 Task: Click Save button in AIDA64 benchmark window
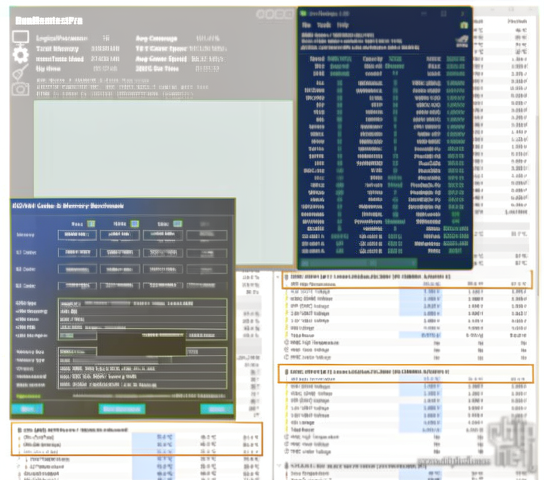pyautogui.click(x=27, y=409)
